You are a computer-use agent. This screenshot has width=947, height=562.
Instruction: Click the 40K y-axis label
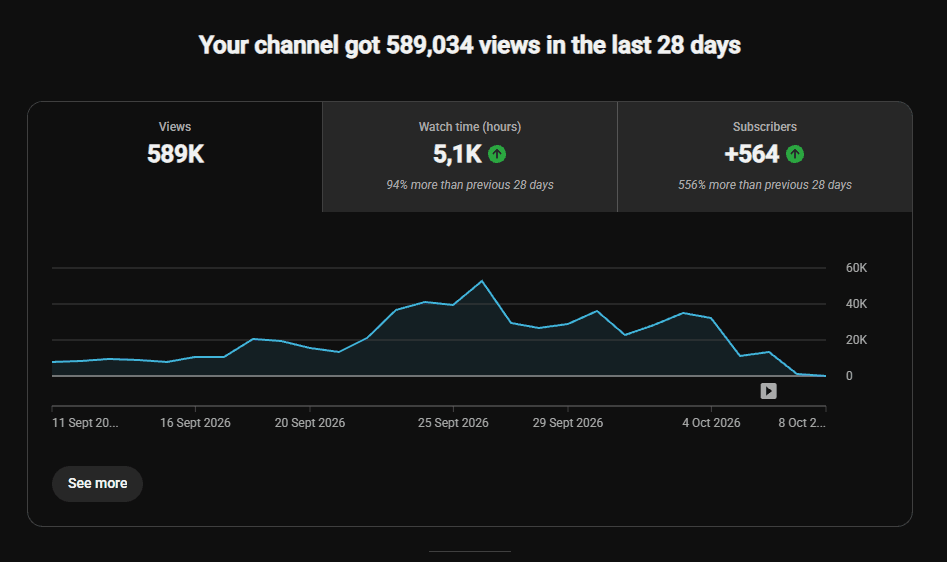pos(856,304)
